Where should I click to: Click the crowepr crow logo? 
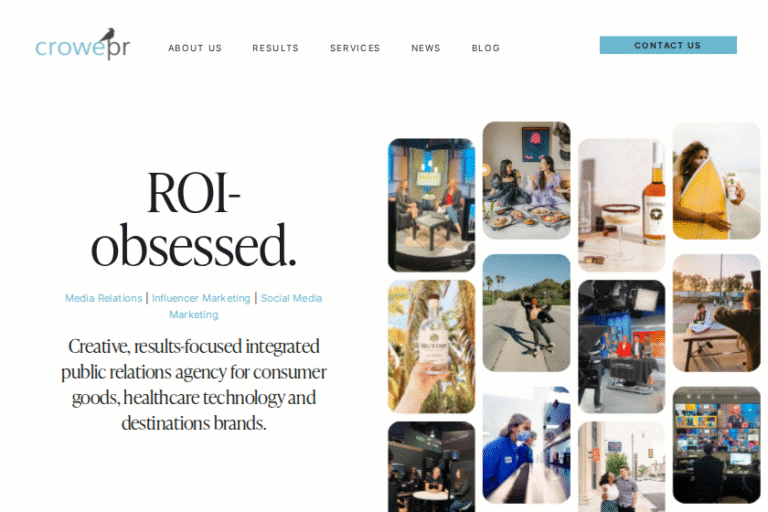[x=83, y=45]
